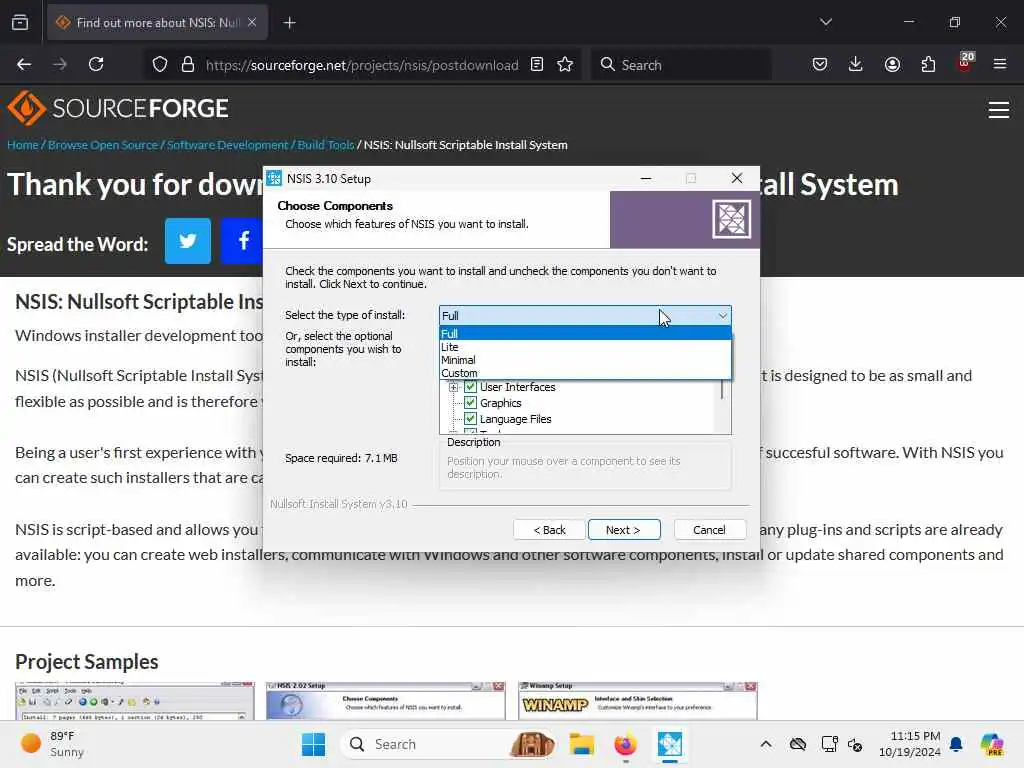Click the Firefox search box
This screenshot has width=1024, height=768.
(x=680, y=65)
